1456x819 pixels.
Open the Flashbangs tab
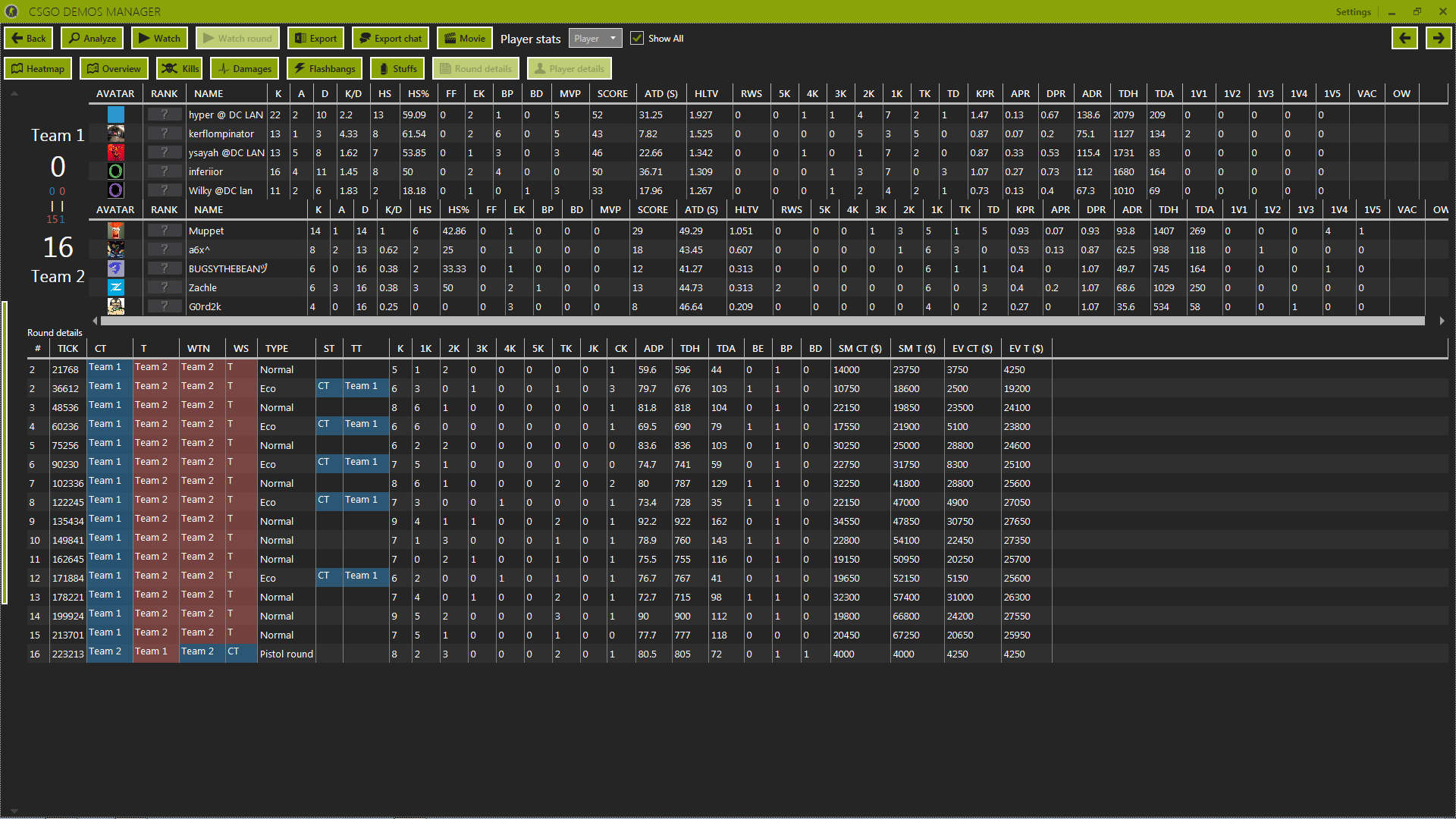[x=325, y=68]
